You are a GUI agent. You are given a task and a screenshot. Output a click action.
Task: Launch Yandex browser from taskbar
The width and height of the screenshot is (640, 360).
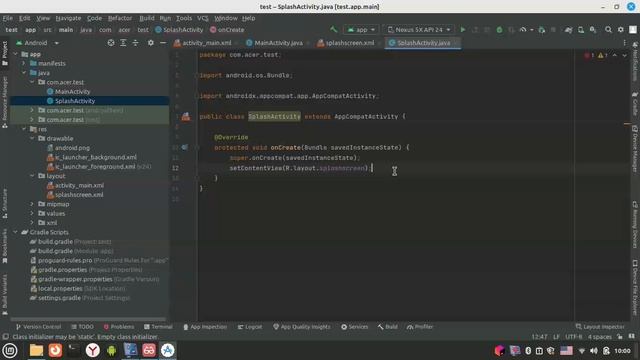pos(93,350)
